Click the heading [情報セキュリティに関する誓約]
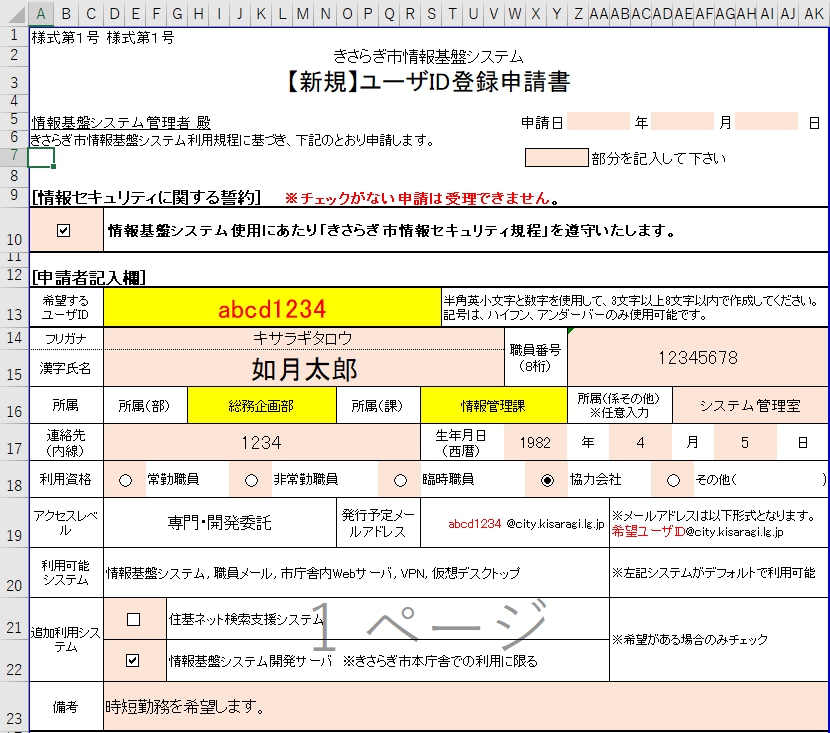The image size is (830, 733). (147, 197)
